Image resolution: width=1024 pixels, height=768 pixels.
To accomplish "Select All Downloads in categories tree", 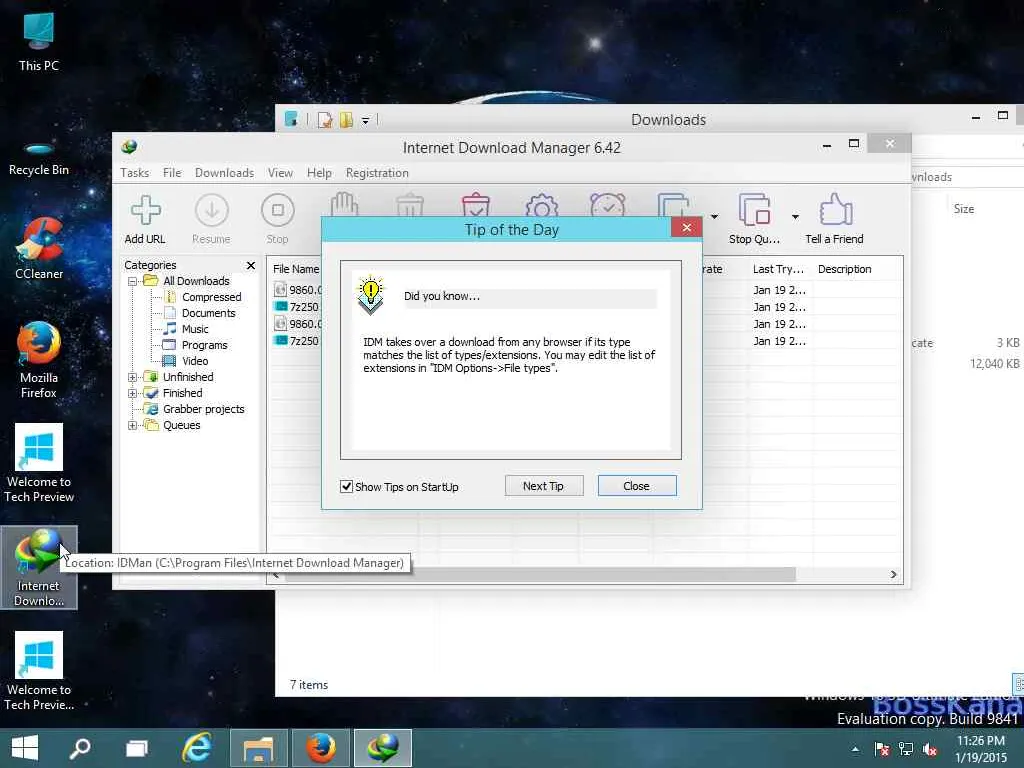I will tap(187, 281).
